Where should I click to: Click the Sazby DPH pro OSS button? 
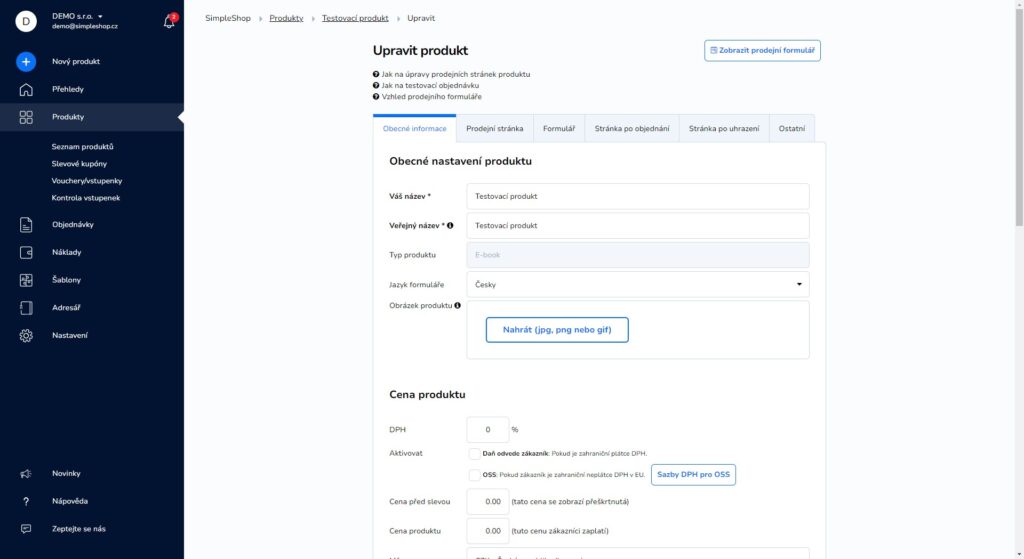tap(693, 475)
